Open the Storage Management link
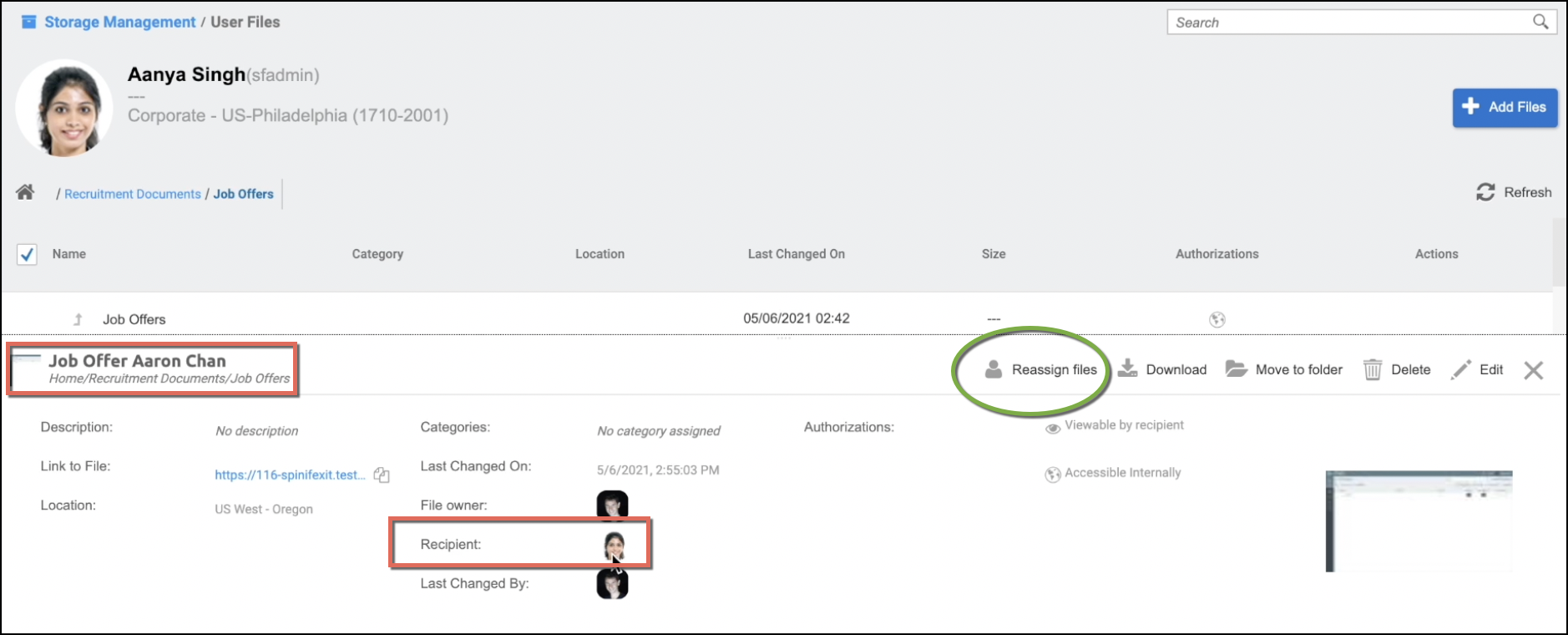Image resolution: width=1568 pixels, height=635 pixels. [119, 22]
